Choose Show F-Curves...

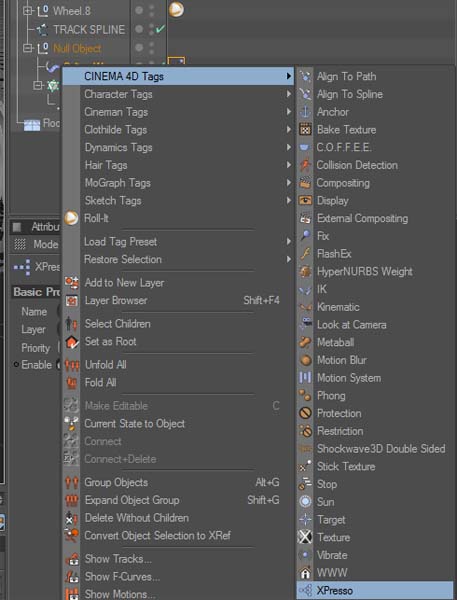click(178, 576)
